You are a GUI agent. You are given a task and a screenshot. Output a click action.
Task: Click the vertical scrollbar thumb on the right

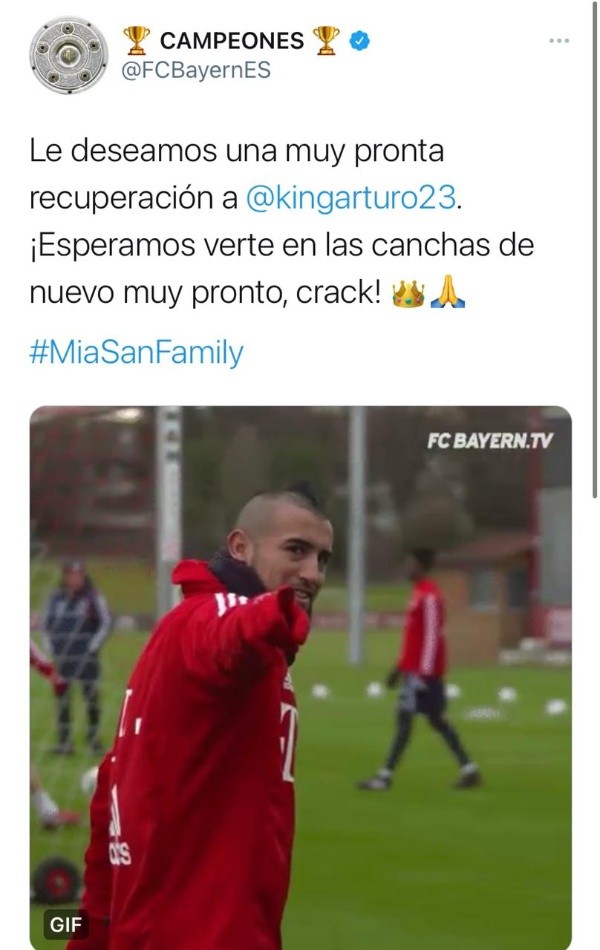coord(594,248)
